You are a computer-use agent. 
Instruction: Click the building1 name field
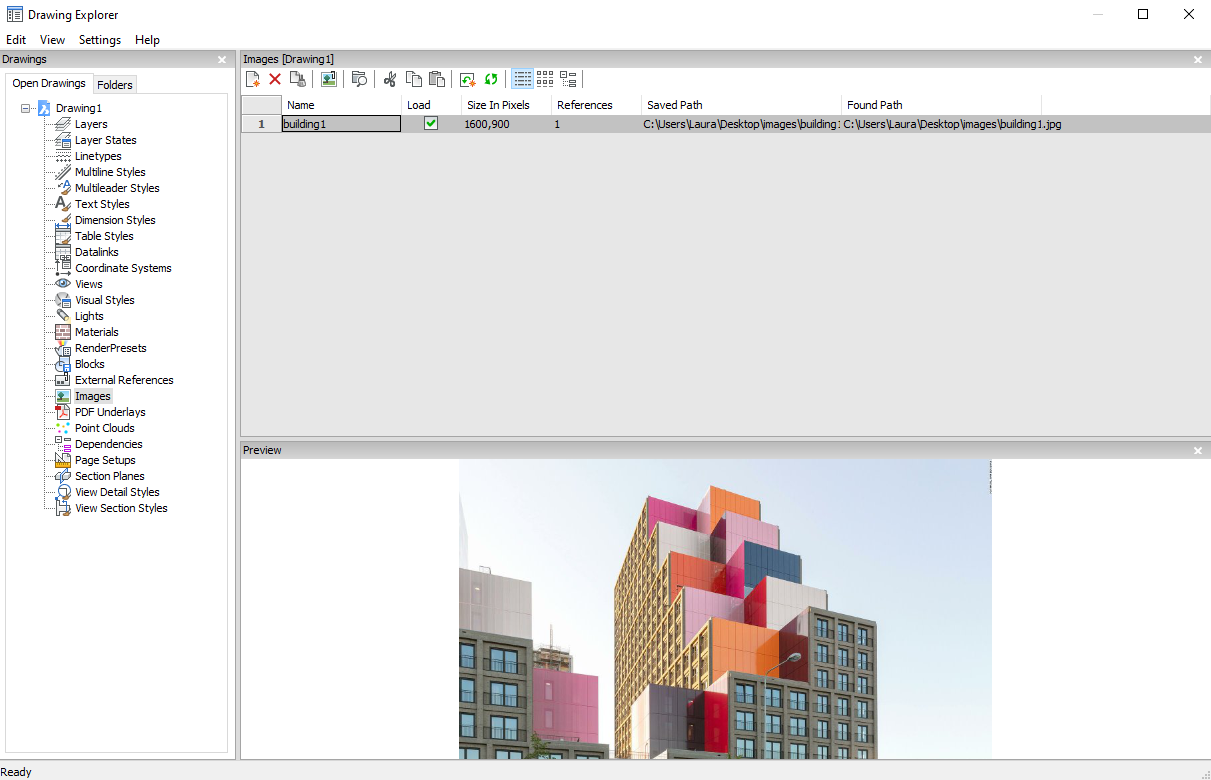341,124
